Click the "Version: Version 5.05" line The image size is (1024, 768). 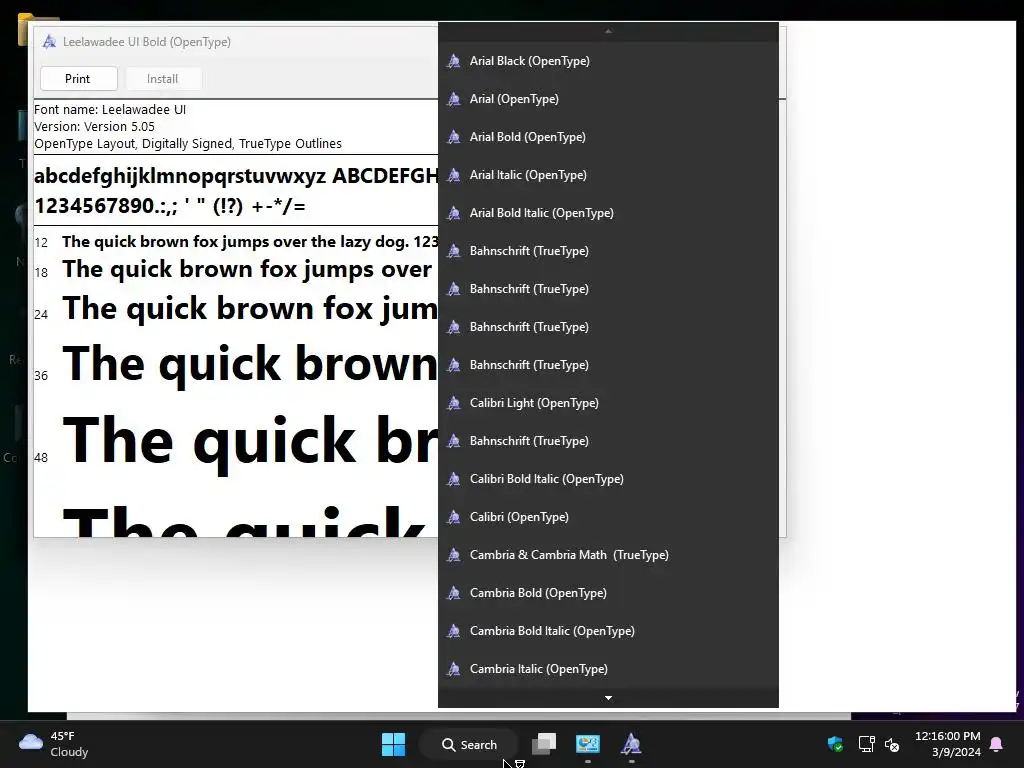click(95, 127)
